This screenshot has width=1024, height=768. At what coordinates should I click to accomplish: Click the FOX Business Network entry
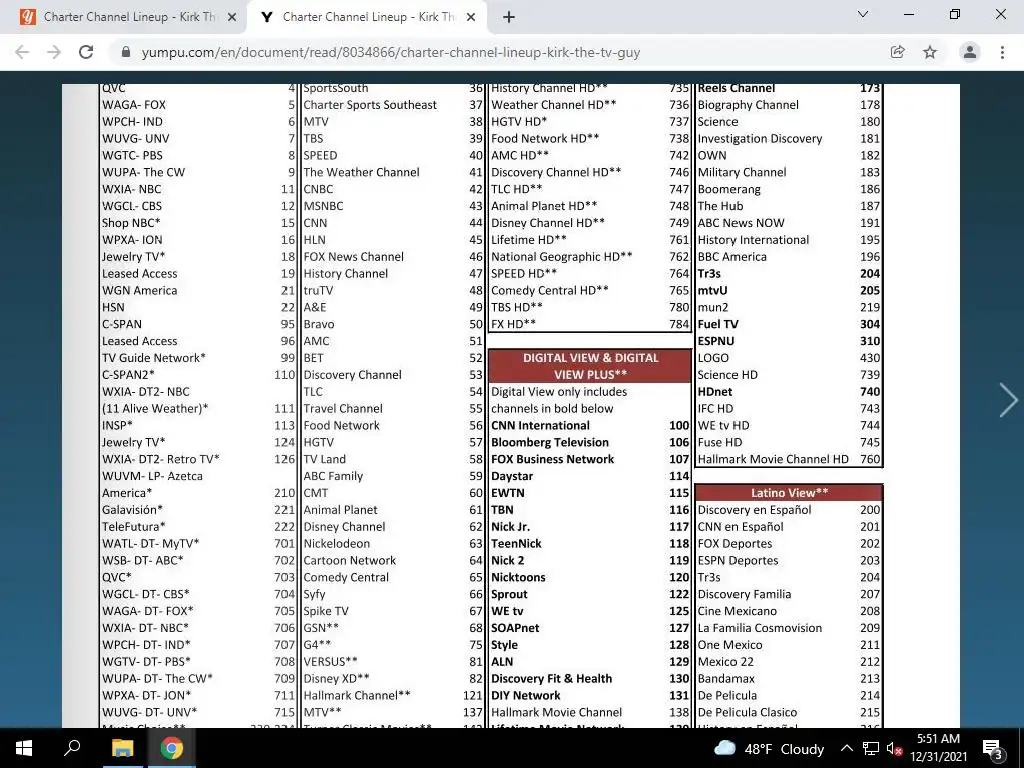[x=552, y=459]
